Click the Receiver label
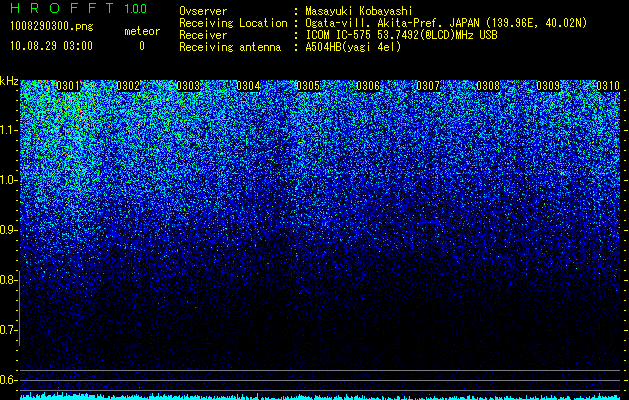Screen dimensions: 629x400 click(x=203, y=35)
